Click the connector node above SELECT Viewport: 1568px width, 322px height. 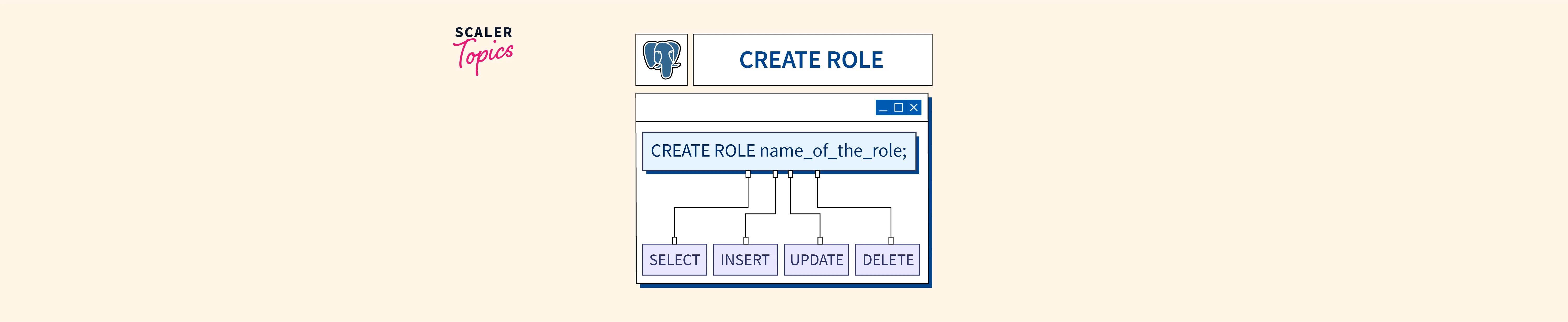(675, 241)
